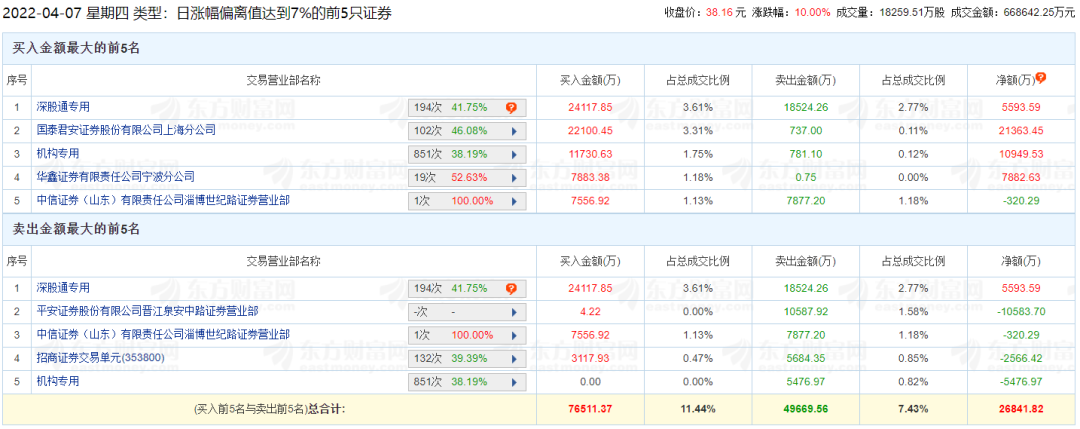The image size is (1080, 429).
Task: Click the 买入金额最大的前5名 section header
Action: tap(76, 47)
